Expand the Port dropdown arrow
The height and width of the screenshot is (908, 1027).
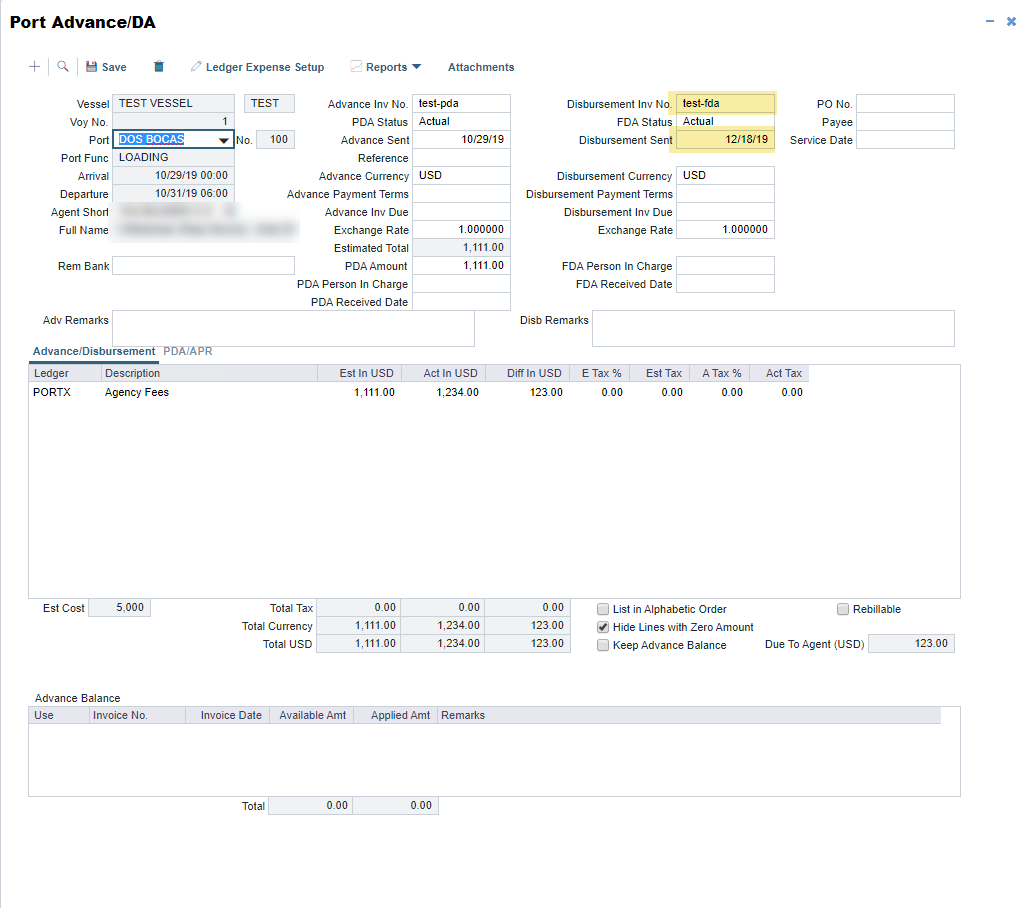click(x=224, y=140)
